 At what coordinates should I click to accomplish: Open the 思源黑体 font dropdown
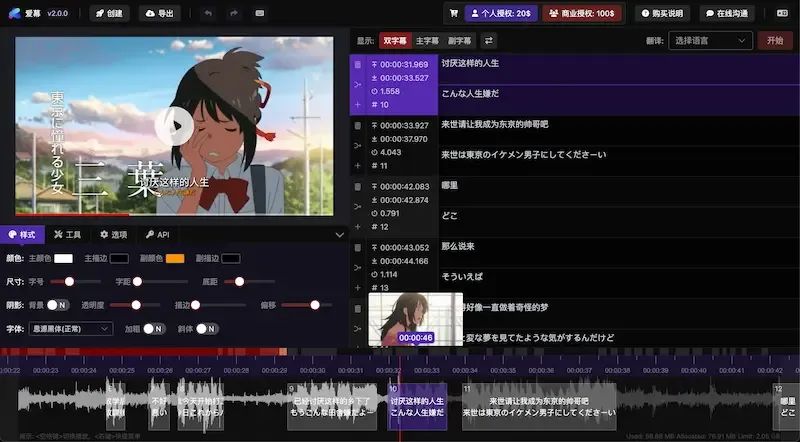point(71,329)
